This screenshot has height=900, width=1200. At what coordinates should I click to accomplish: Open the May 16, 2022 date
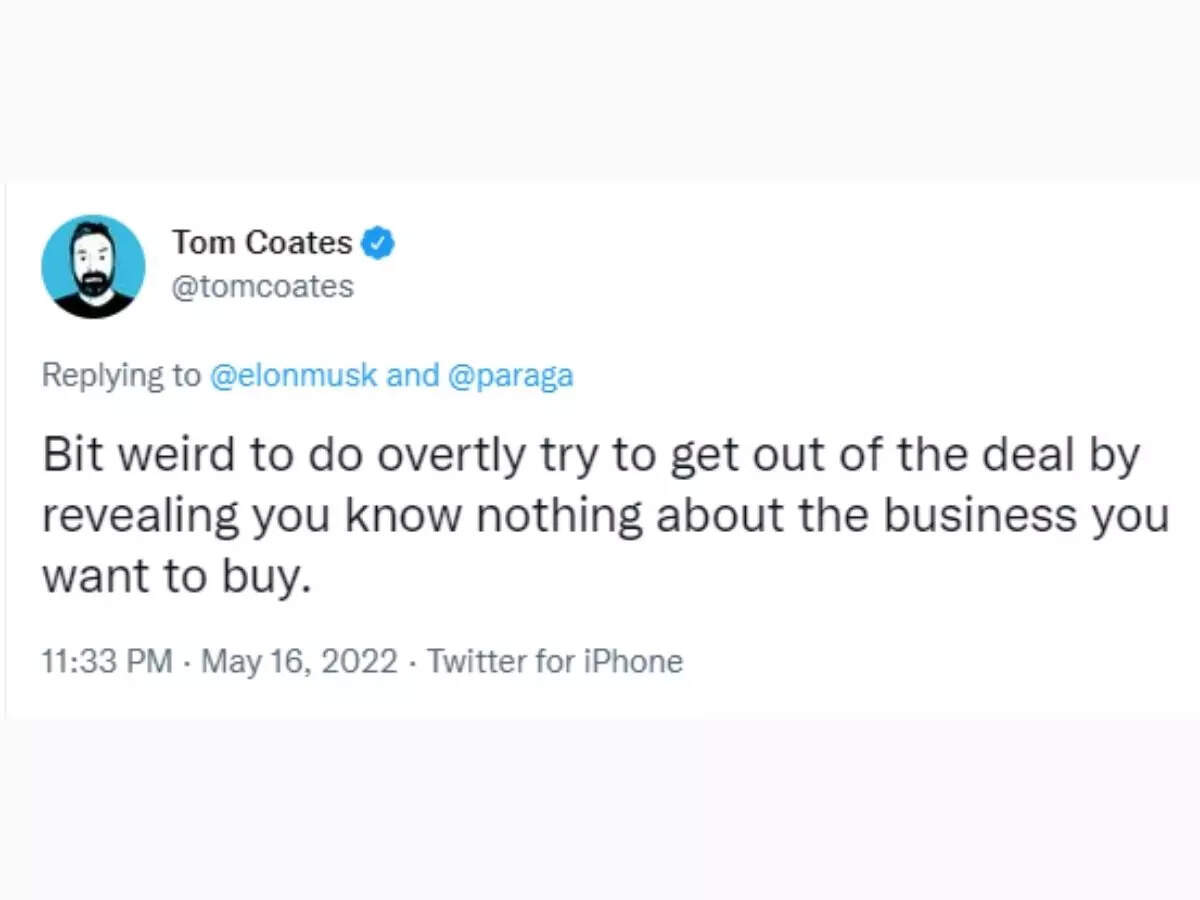[x=300, y=662]
